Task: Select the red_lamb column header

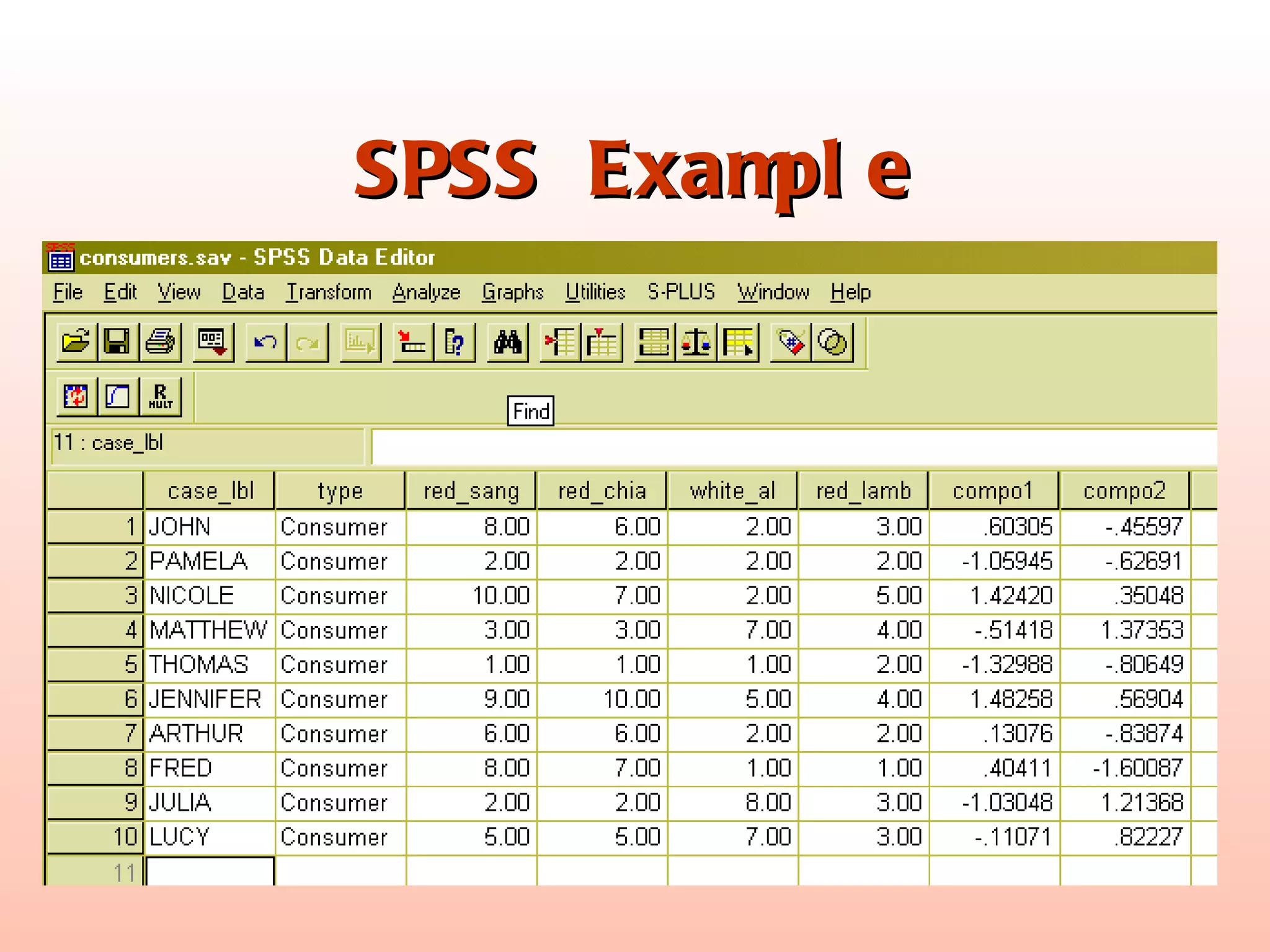Action: (x=864, y=491)
